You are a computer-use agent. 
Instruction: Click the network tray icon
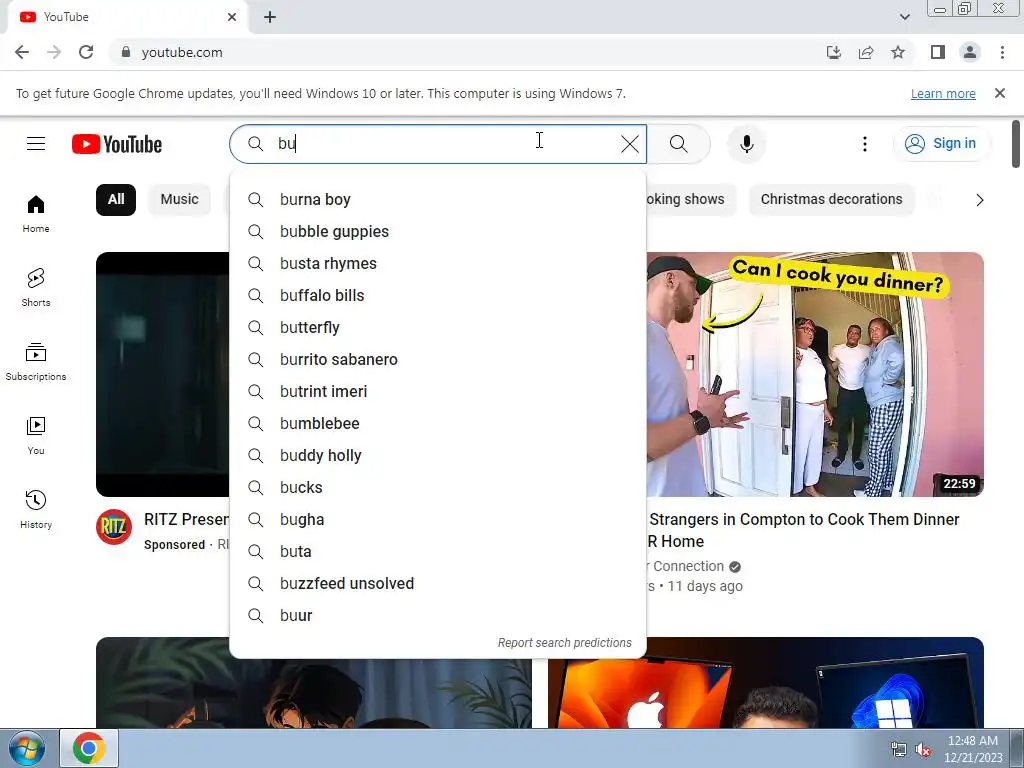(x=899, y=749)
